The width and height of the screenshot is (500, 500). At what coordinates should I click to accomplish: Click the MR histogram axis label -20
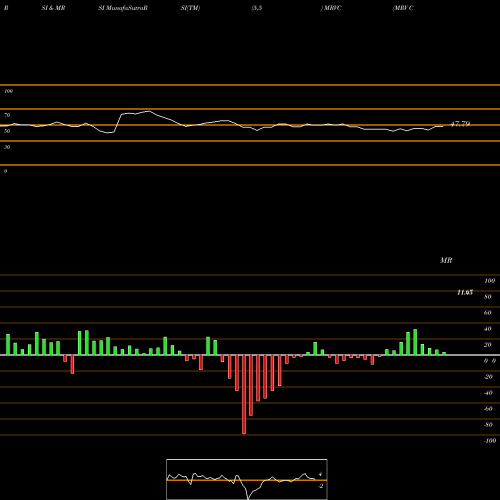point(488,377)
